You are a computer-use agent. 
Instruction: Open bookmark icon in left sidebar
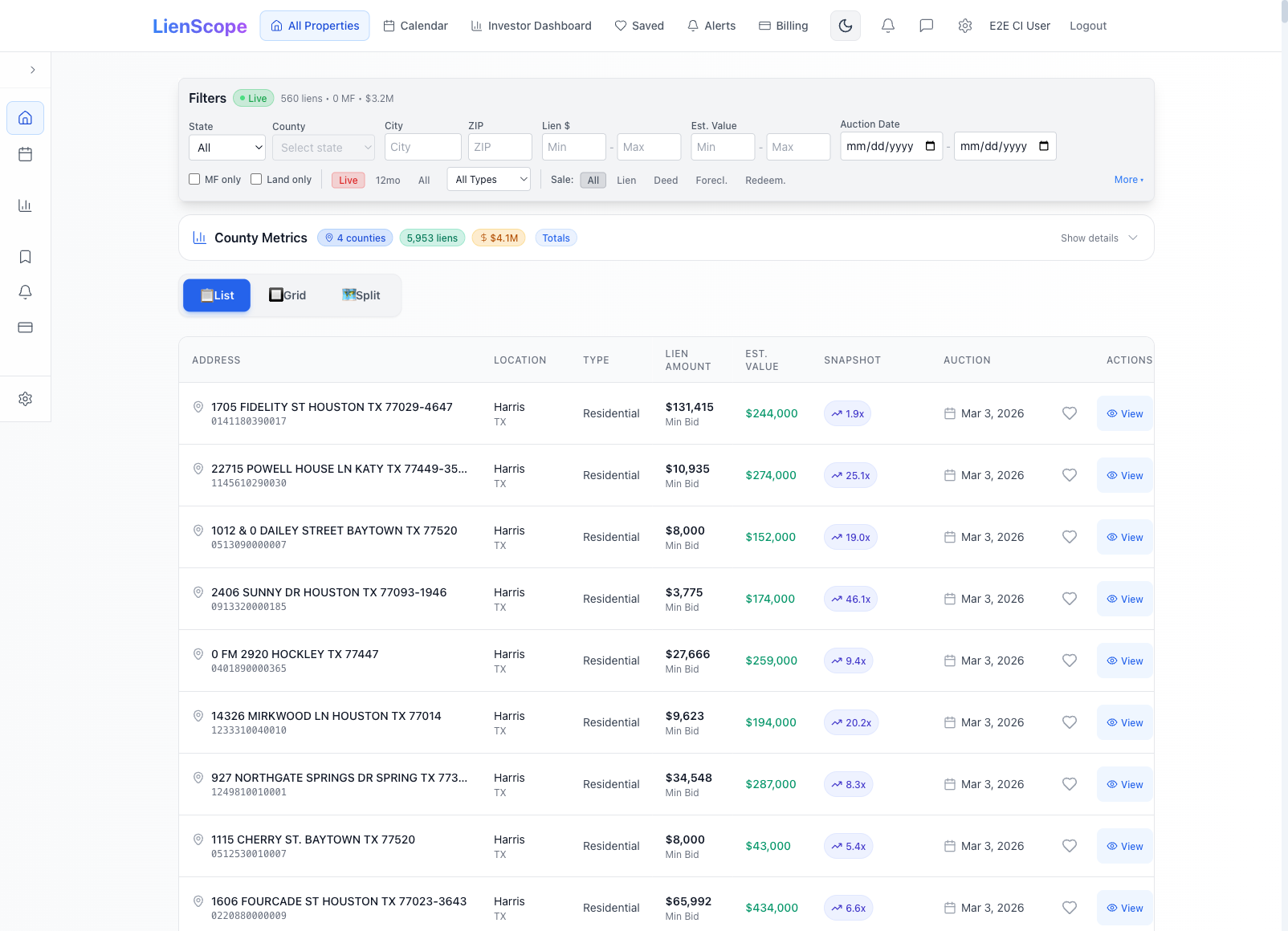pyautogui.click(x=25, y=257)
